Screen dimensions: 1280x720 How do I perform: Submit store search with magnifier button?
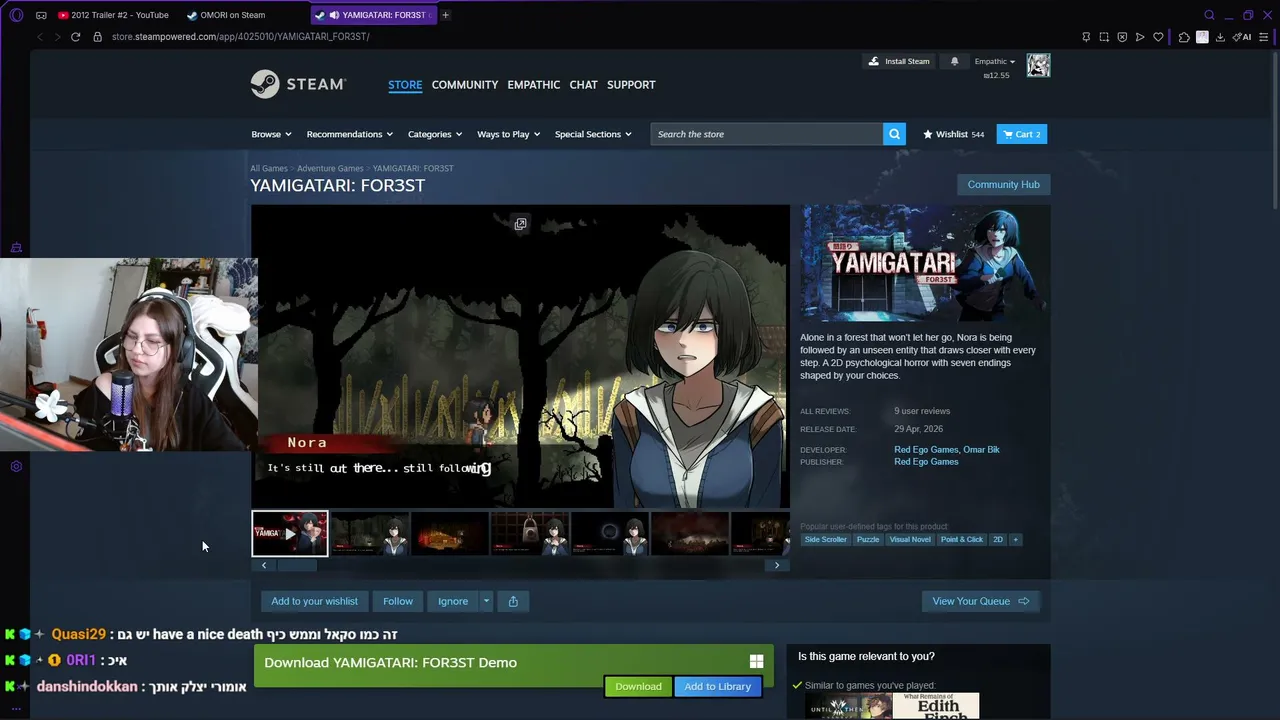tap(894, 134)
